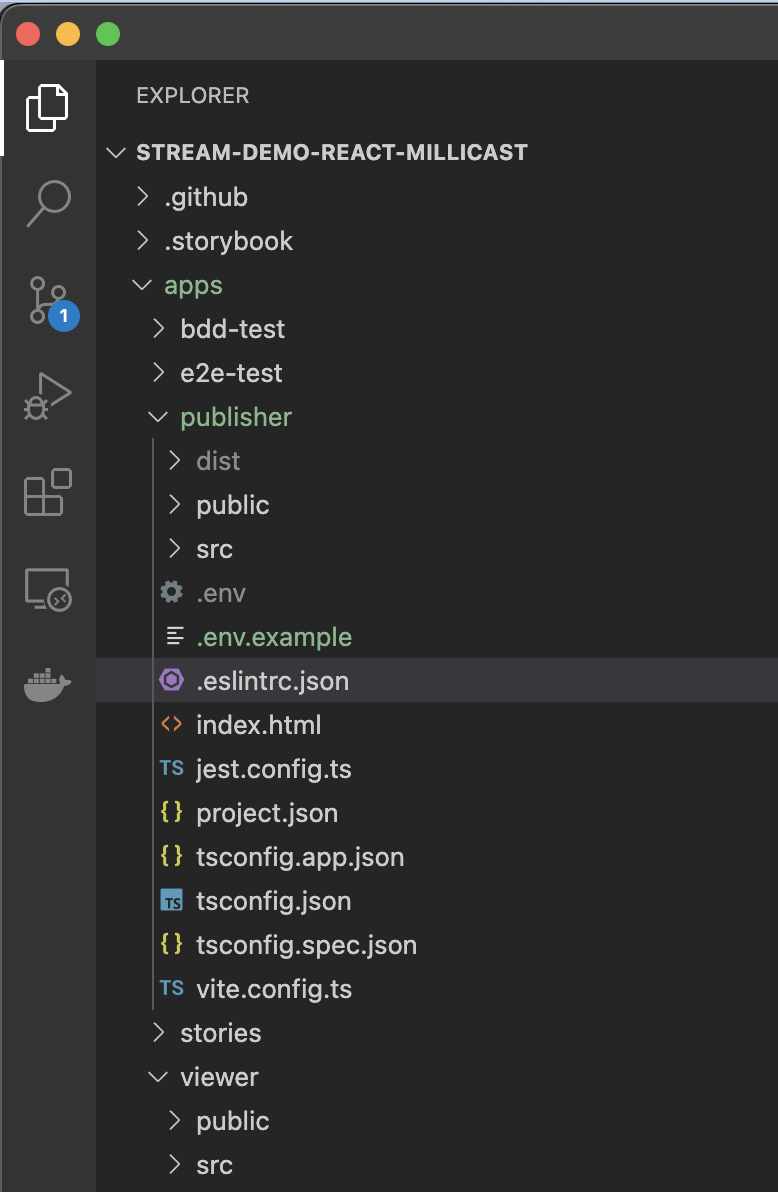Select the bdd-test folder name
Viewport: 778px width, 1192px height.
[x=233, y=329]
